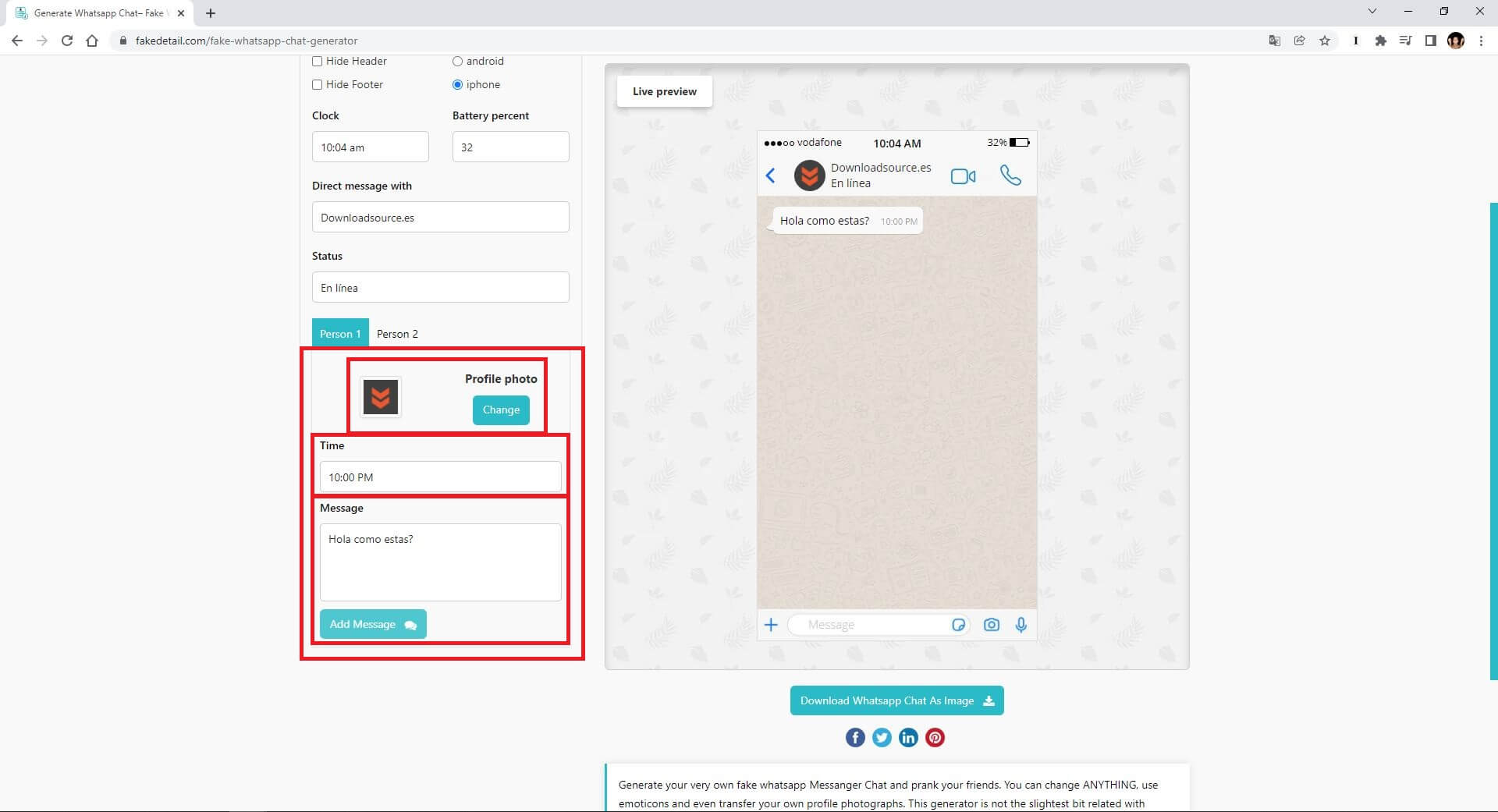Check the Hide Header checkbox
The image size is (1498, 812).
tap(318, 62)
